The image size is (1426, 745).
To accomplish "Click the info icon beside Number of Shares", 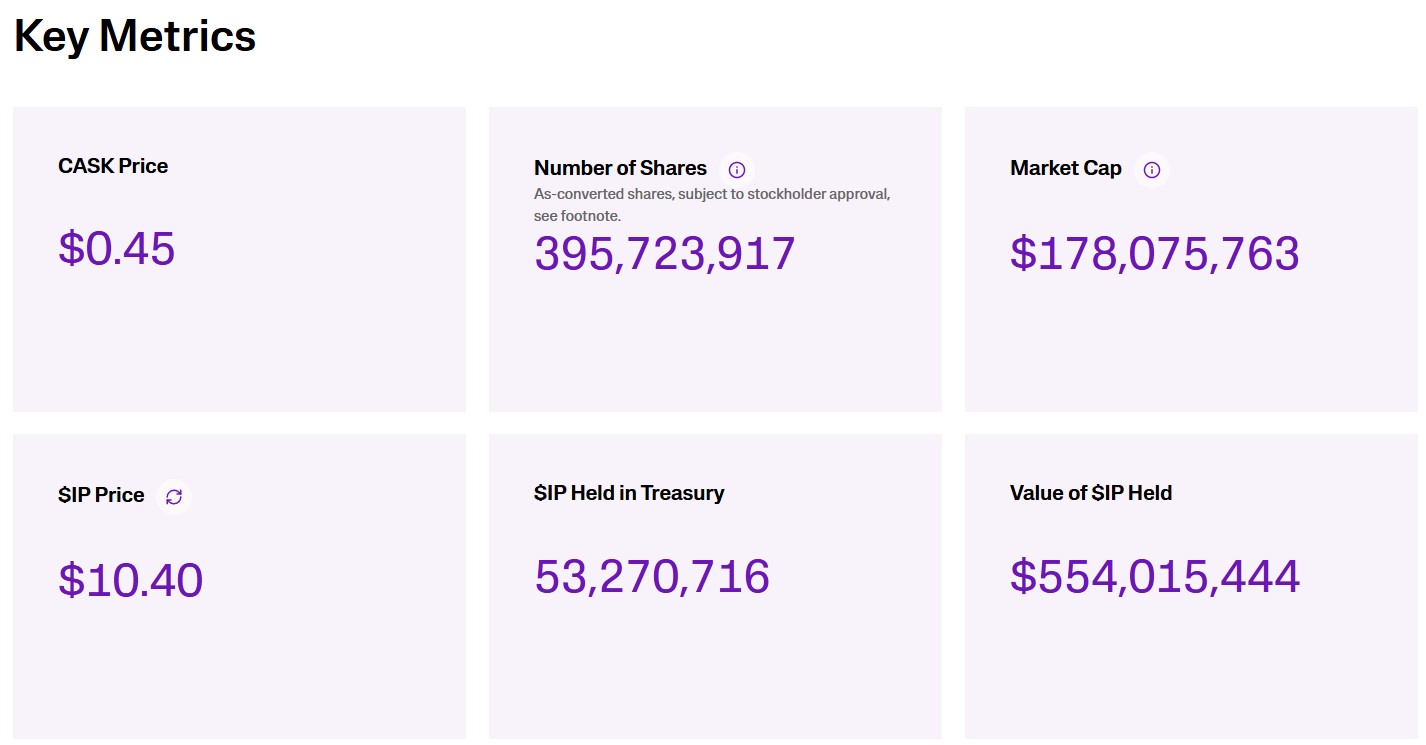I will click(737, 169).
